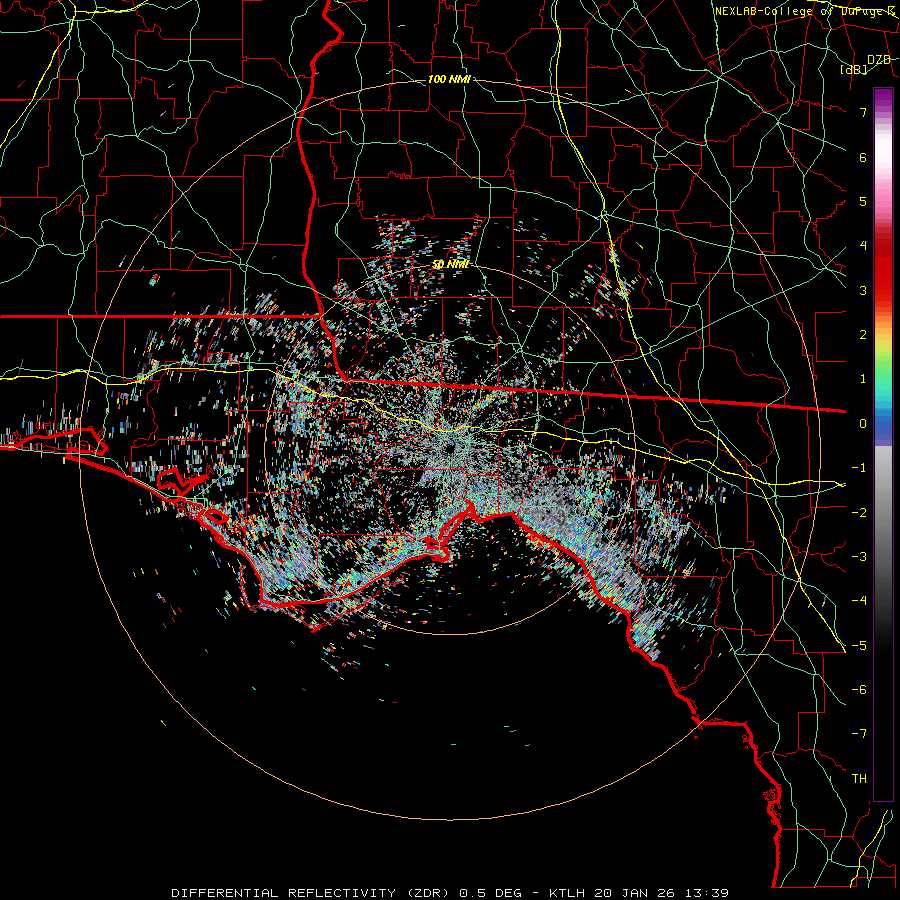The width and height of the screenshot is (900, 900).
Task: Click the color scale bar legend
Action: pos(883,444)
